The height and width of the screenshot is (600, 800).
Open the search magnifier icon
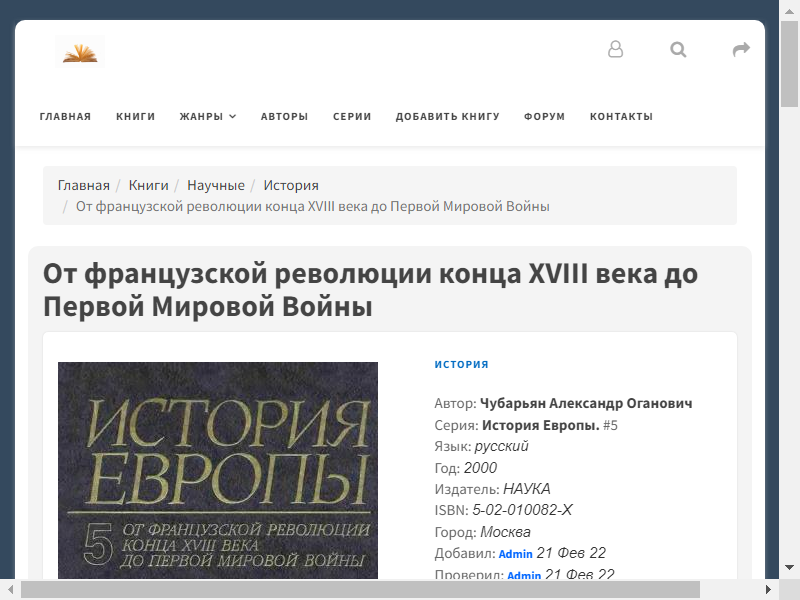[678, 49]
